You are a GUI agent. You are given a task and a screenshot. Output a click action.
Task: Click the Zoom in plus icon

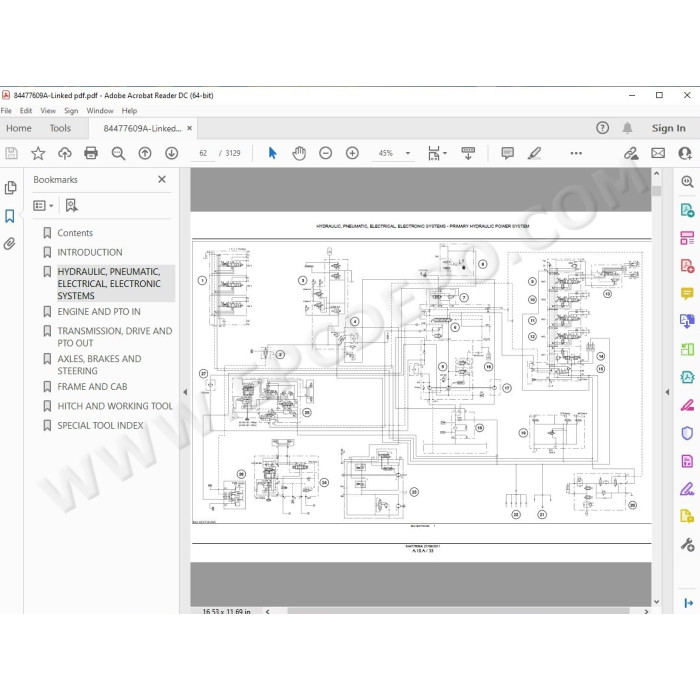click(352, 153)
